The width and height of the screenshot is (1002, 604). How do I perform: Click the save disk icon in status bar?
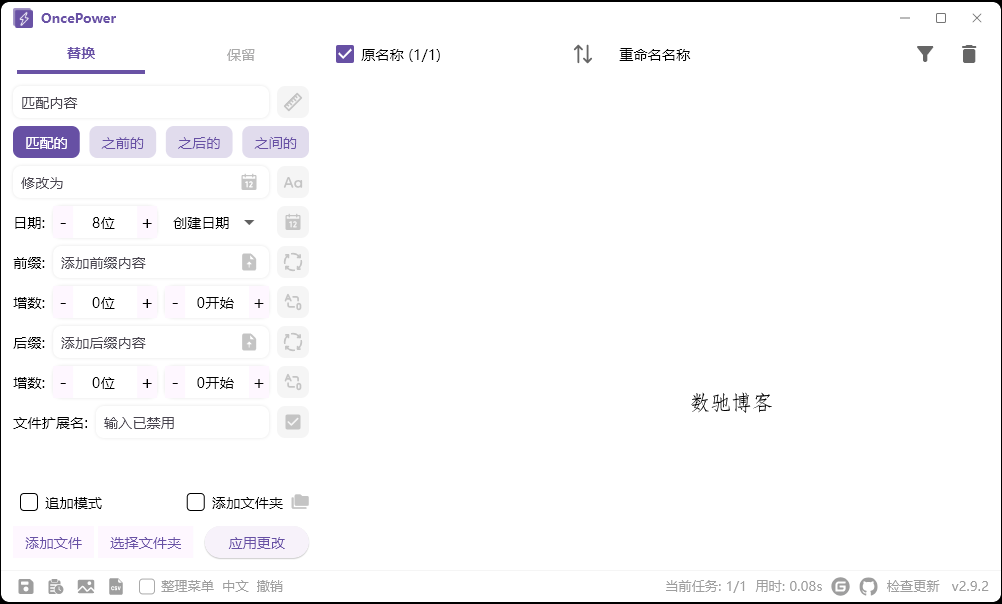(26, 586)
